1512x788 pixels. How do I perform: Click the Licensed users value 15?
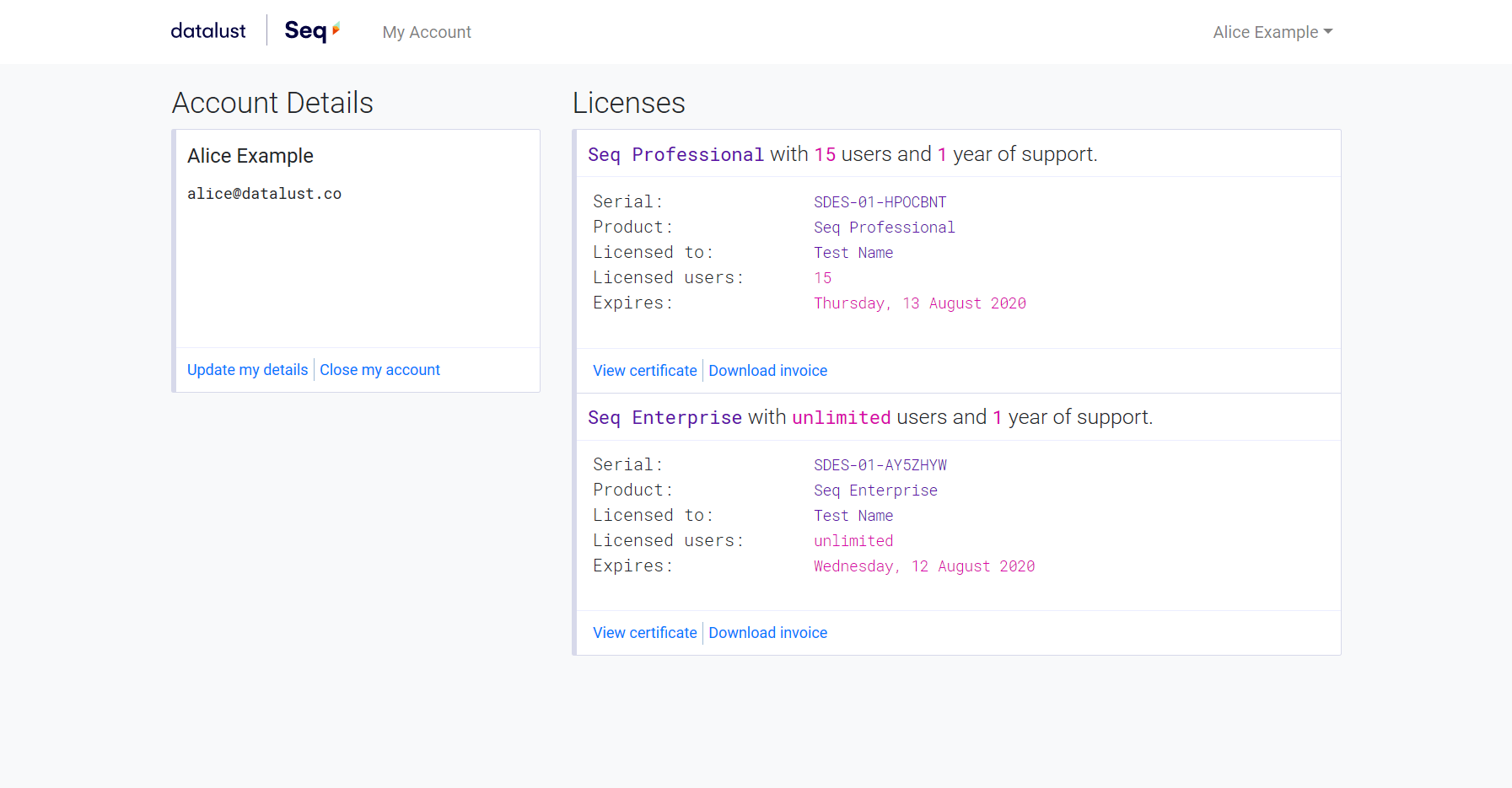tap(823, 278)
